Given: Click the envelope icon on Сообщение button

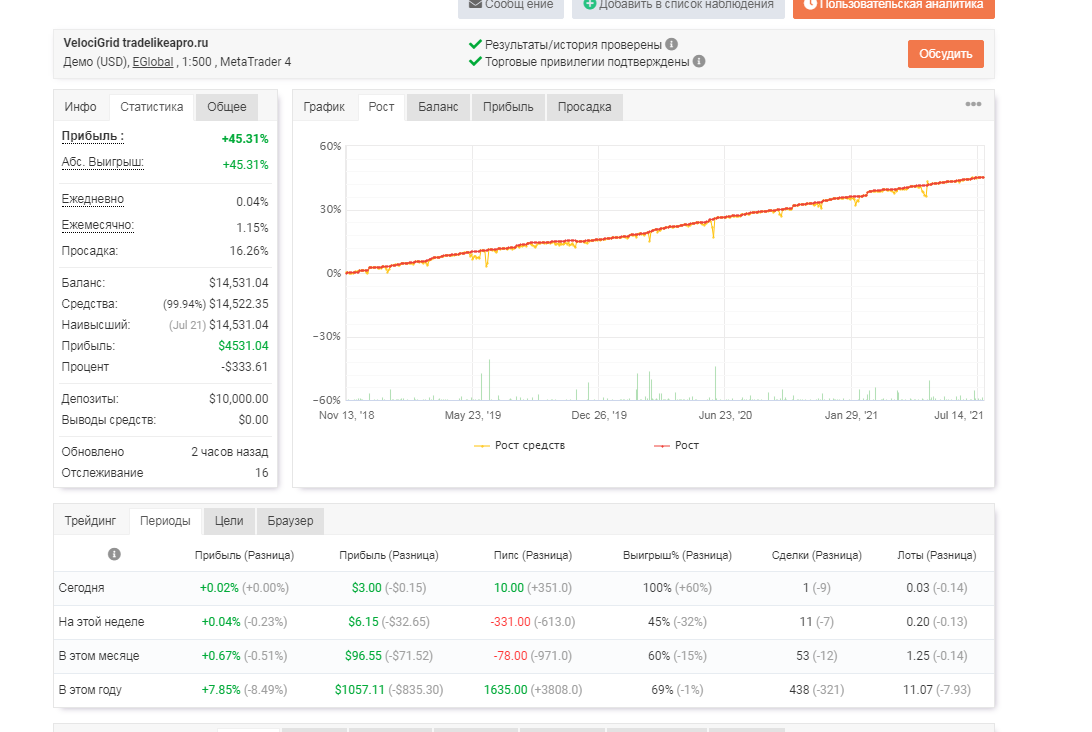Looking at the screenshot, I should (476, 4).
